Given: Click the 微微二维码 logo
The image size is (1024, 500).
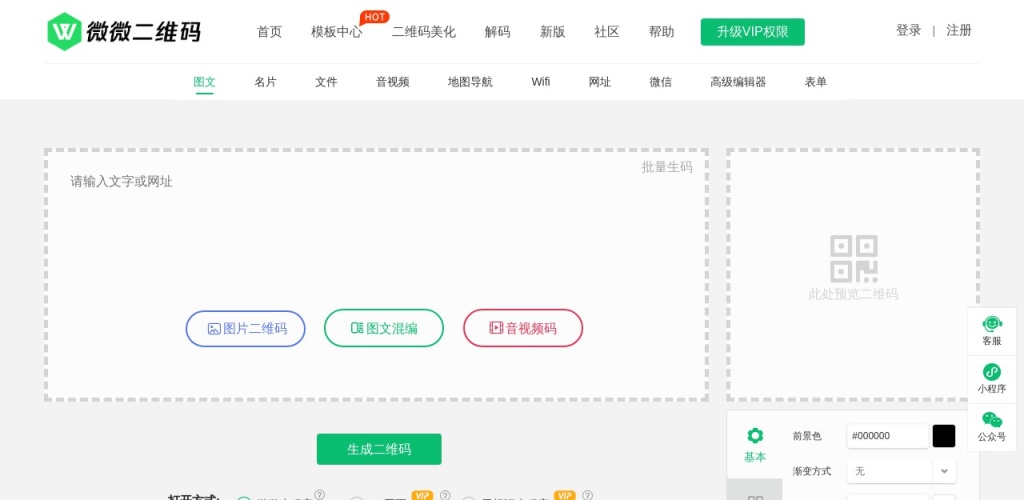Looking at the screenshot, I should click(124, 31).
